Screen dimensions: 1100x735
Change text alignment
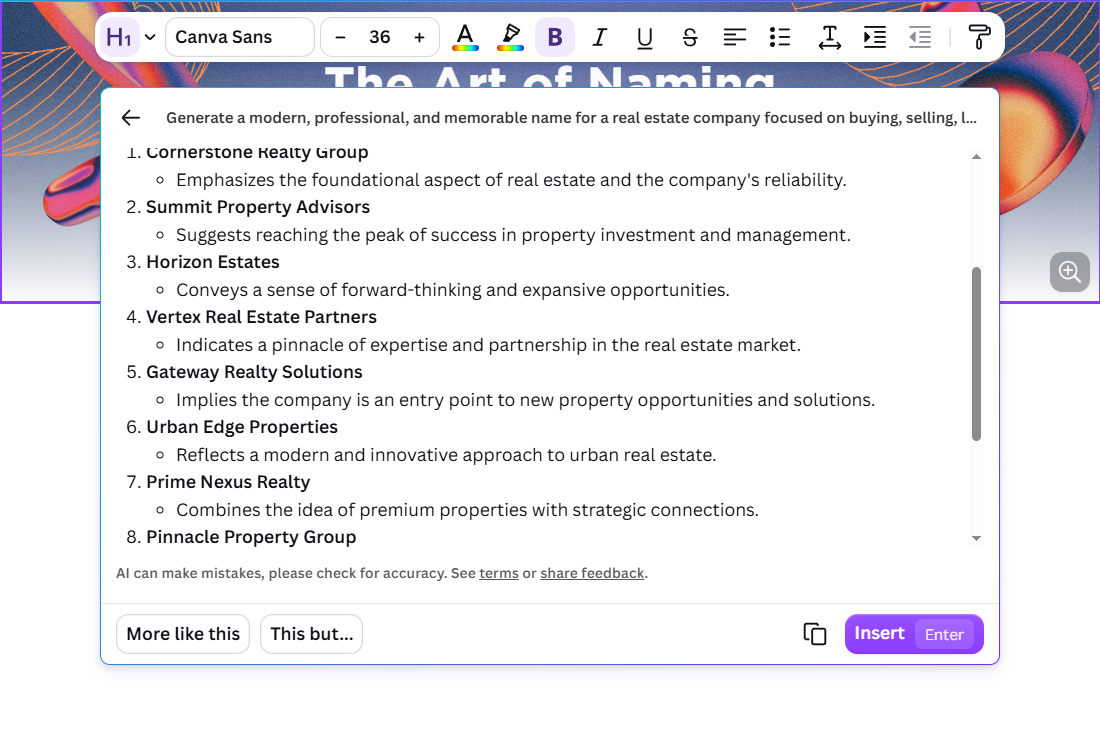(x=735, y=37)
